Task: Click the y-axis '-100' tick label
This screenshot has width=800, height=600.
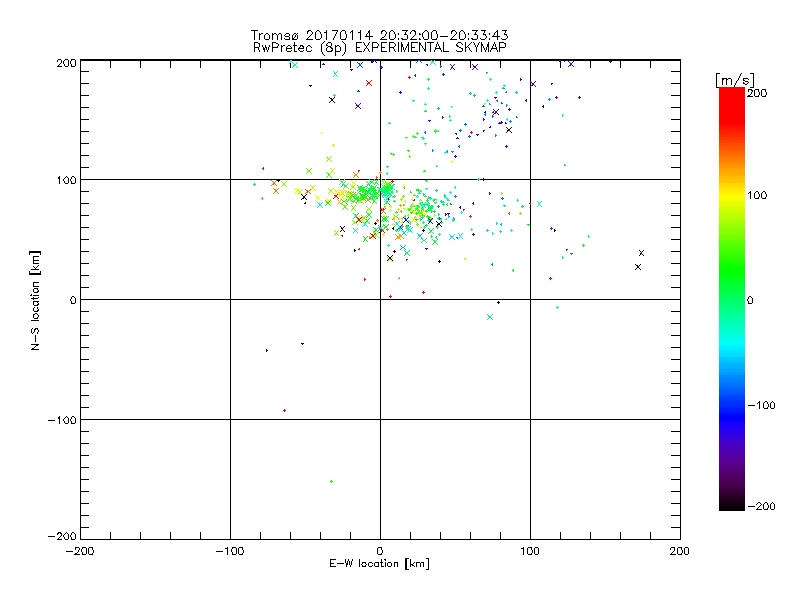Action: click(x=62, y=420)
